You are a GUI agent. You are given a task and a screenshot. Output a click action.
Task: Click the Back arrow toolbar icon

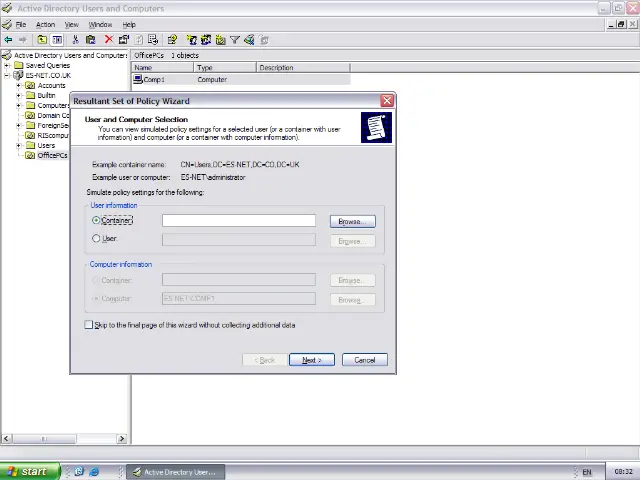pos(8,40)
